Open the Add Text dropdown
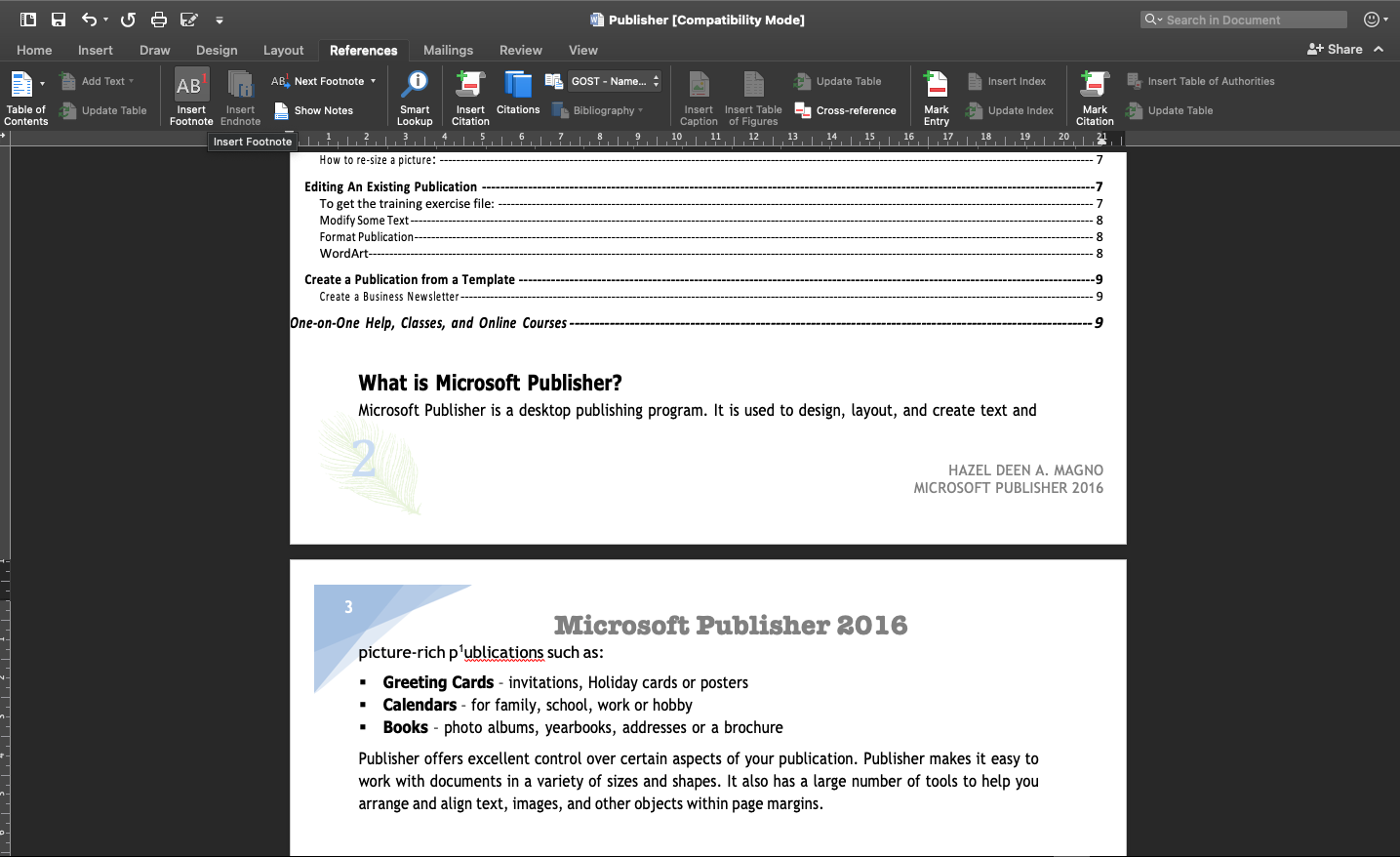 98,81
